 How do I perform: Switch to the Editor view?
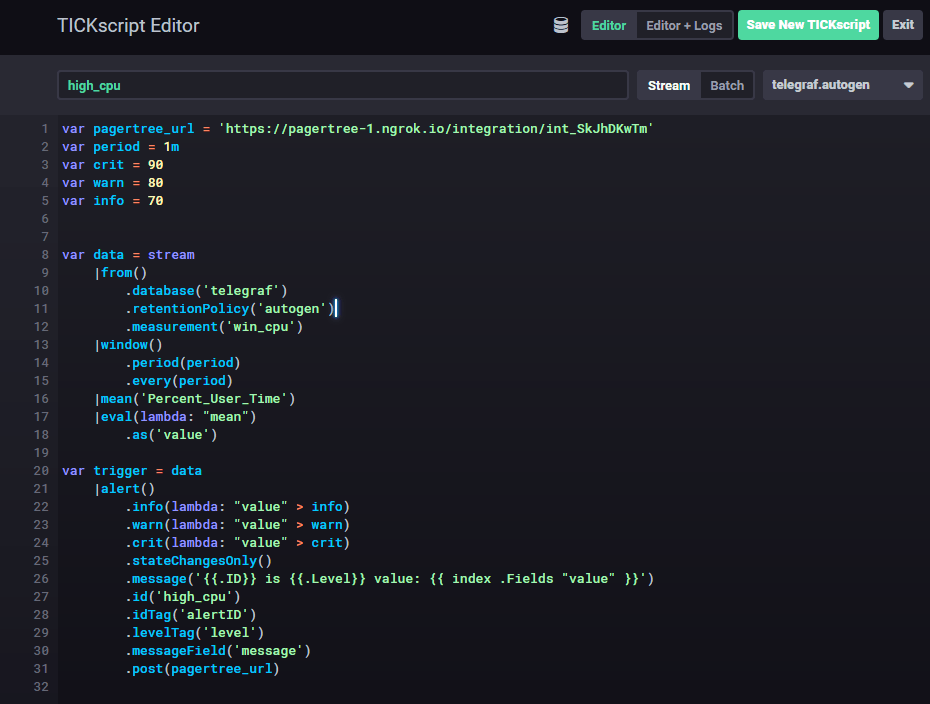(609, 25)
